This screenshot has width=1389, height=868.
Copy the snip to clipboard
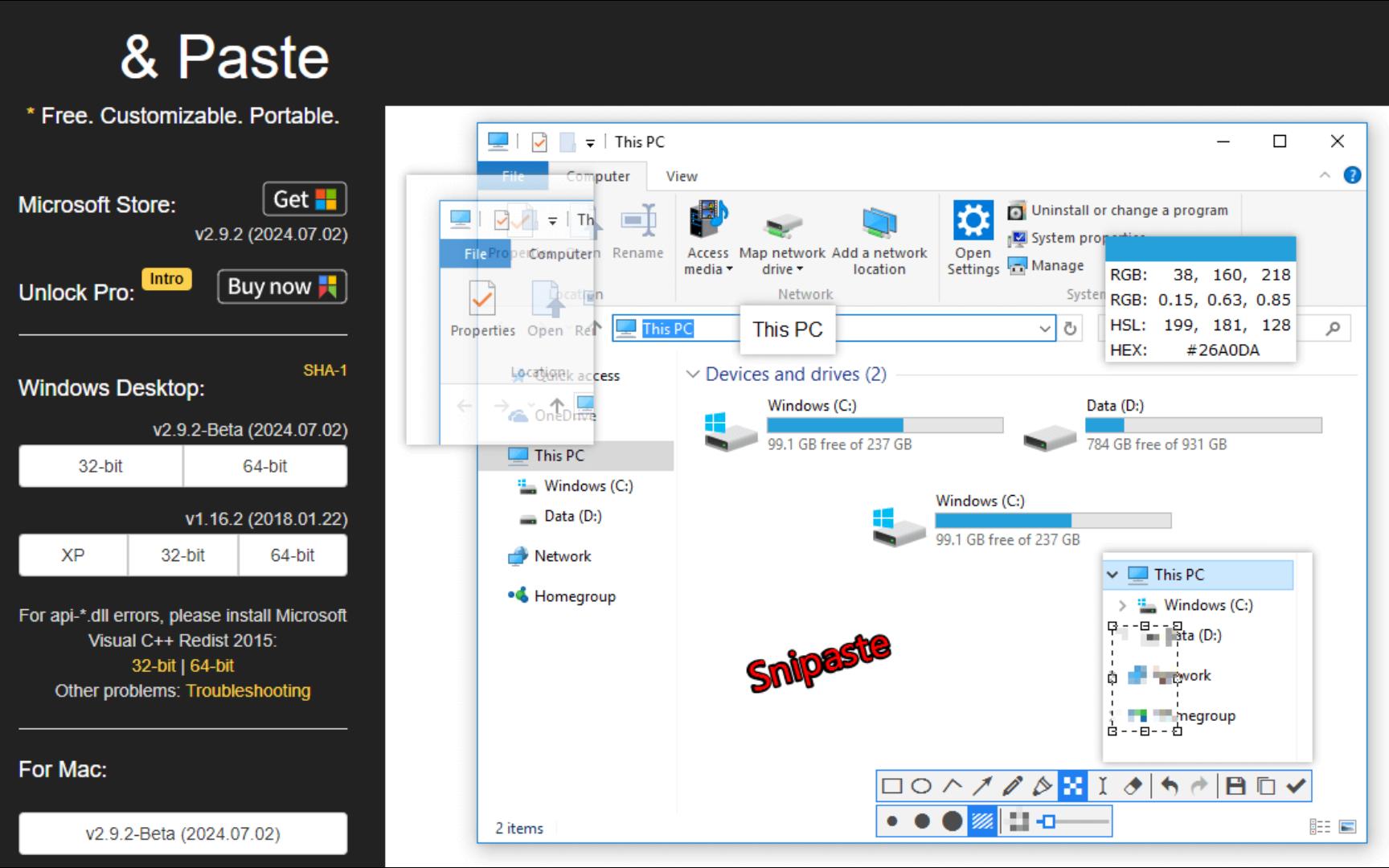pyautogui.click(x=1266, y=786)
